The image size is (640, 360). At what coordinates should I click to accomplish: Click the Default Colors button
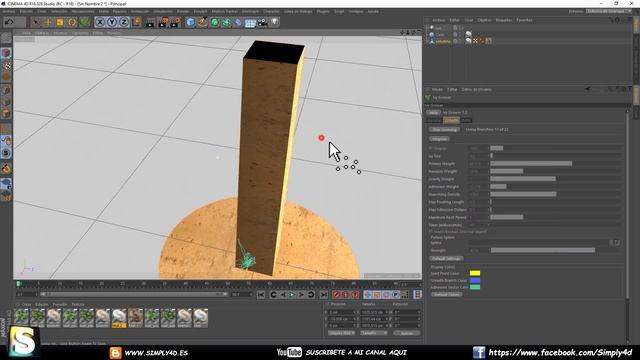tap(446, 294)
